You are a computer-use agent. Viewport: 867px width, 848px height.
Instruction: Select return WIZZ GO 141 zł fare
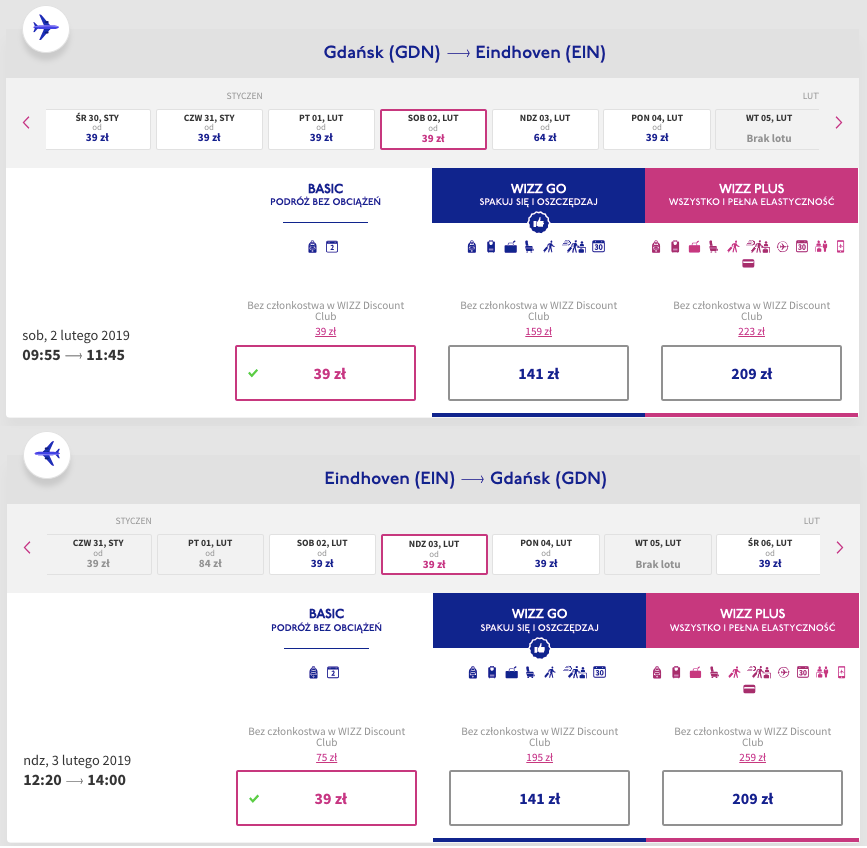(540, 798)
